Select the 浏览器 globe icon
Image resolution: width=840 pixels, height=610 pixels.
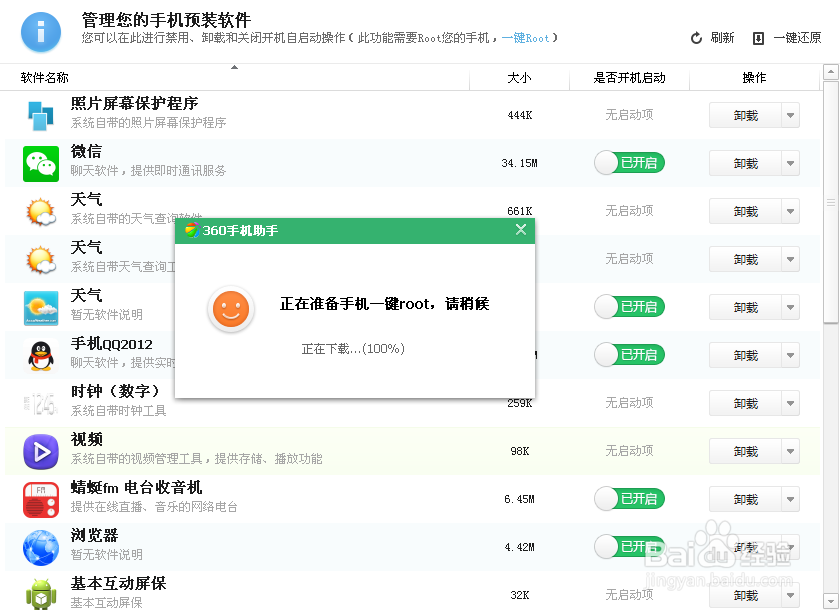pyautogui.click(x=41, y=547)
